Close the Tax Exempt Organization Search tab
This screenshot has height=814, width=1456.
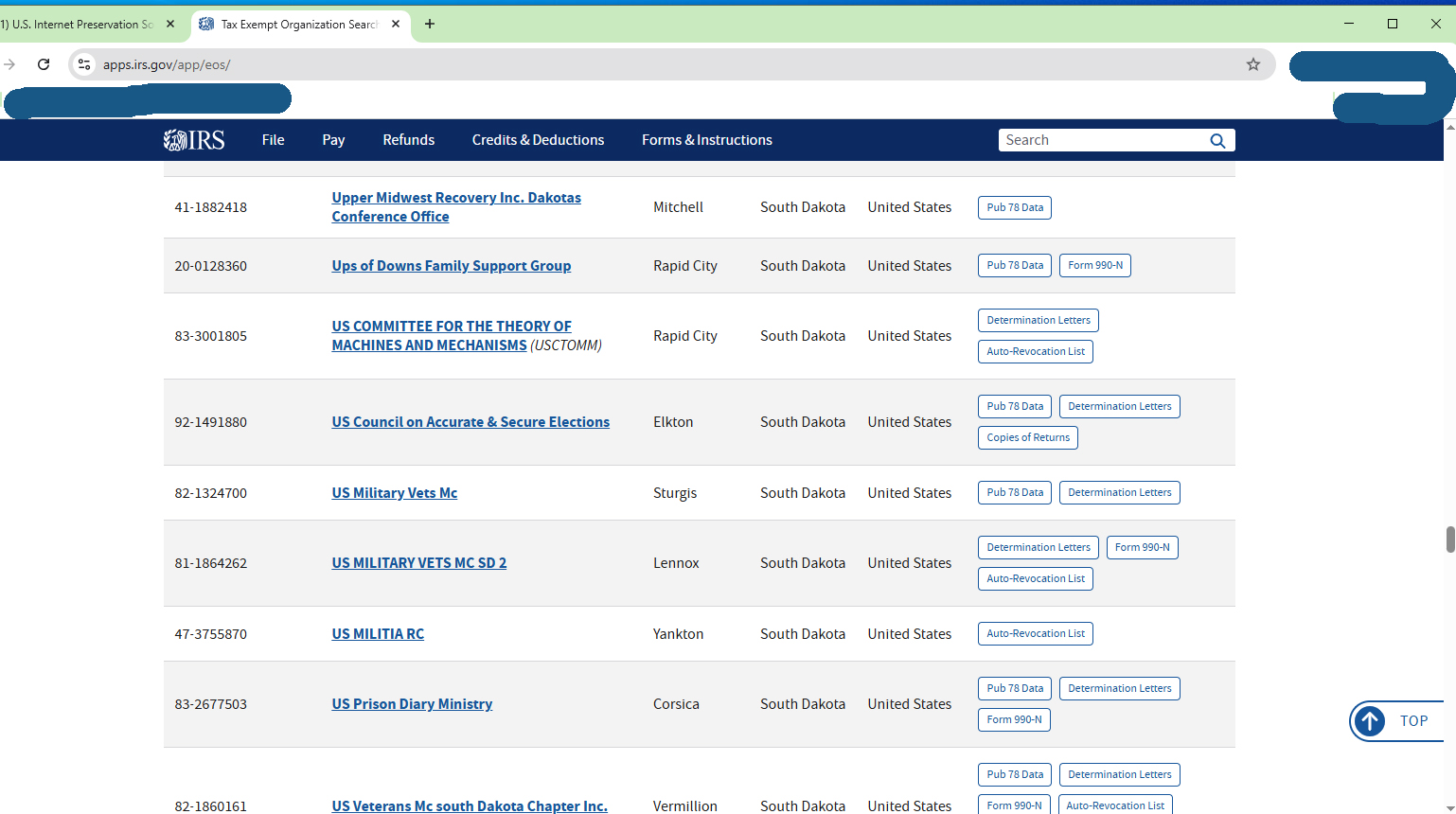[x=396, y=24]
